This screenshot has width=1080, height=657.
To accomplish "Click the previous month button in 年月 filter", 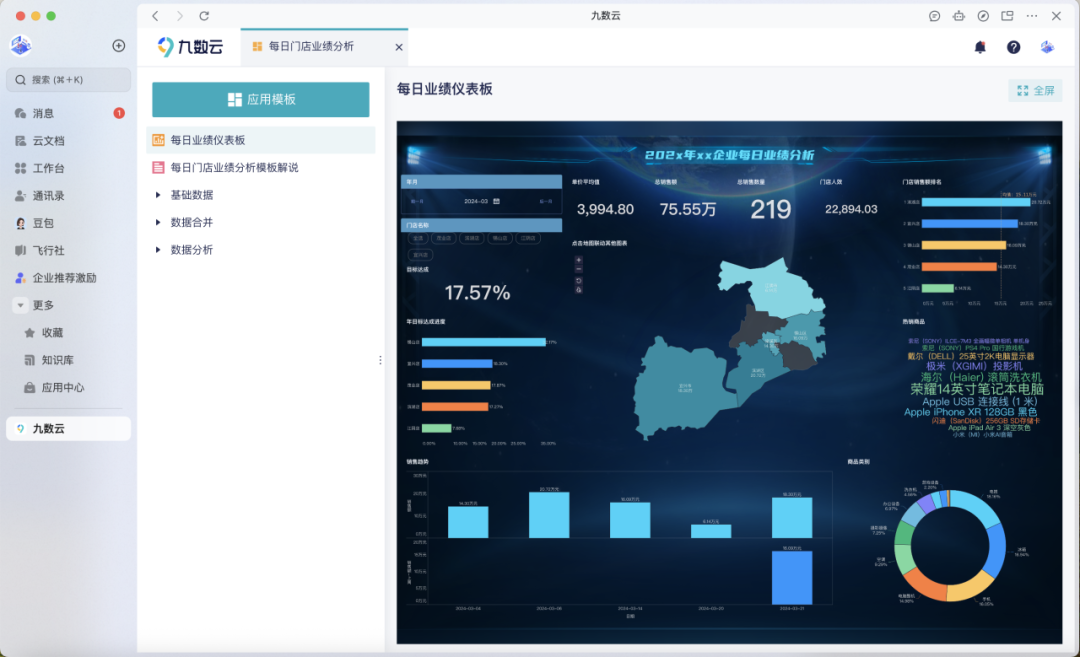I will click(x=417, y=201).
